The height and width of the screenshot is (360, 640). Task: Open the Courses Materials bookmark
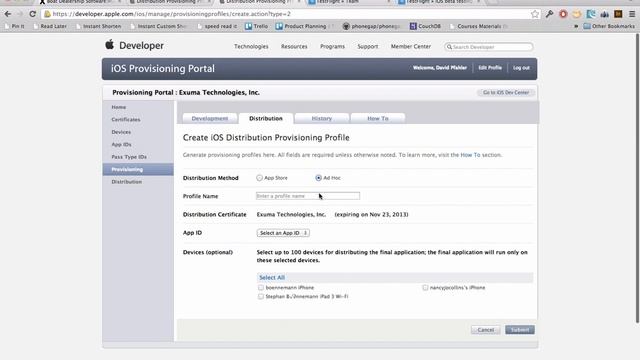[x=478, y=26]
